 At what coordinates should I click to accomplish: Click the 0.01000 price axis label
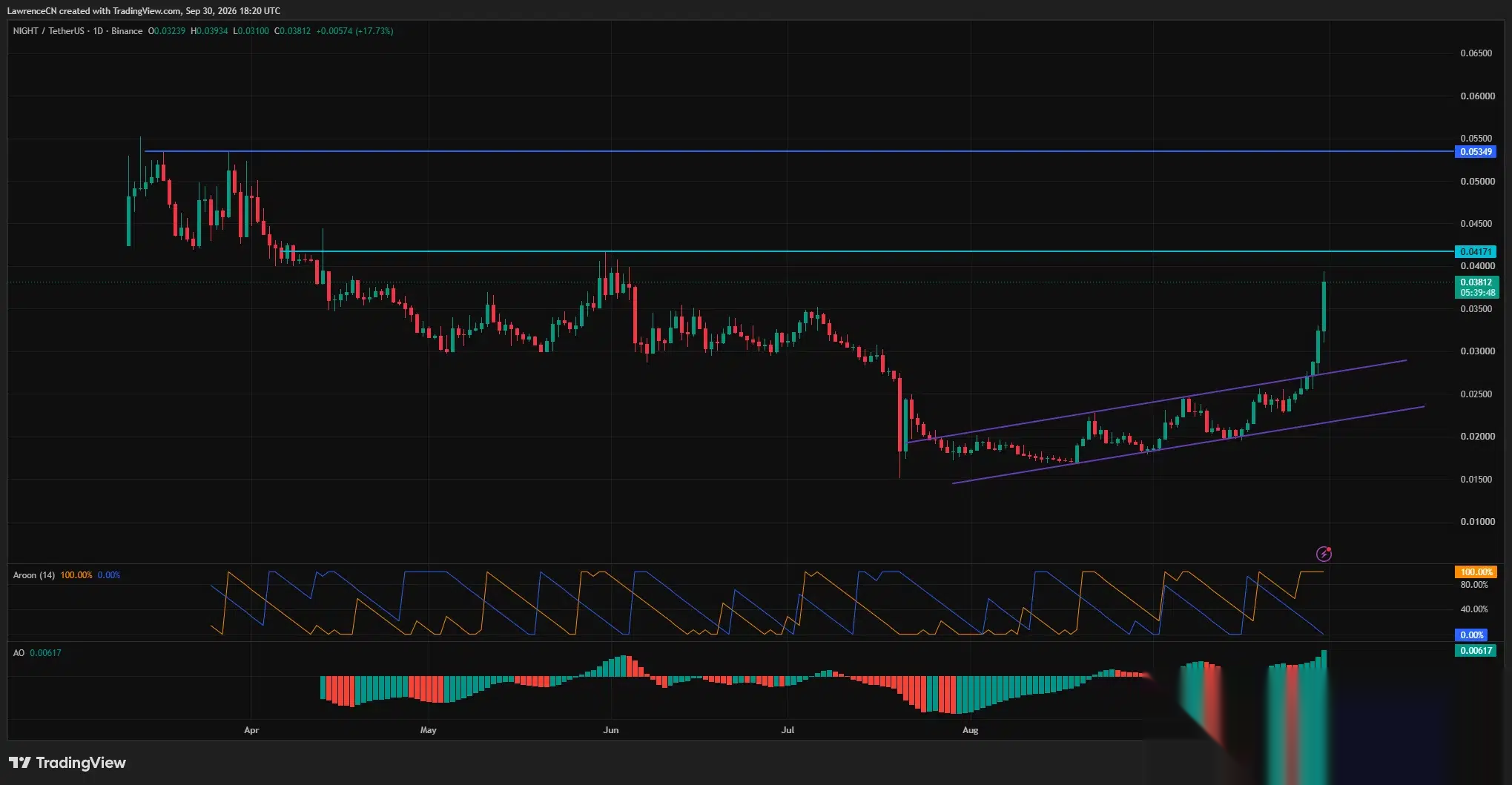coord(1477,522)
